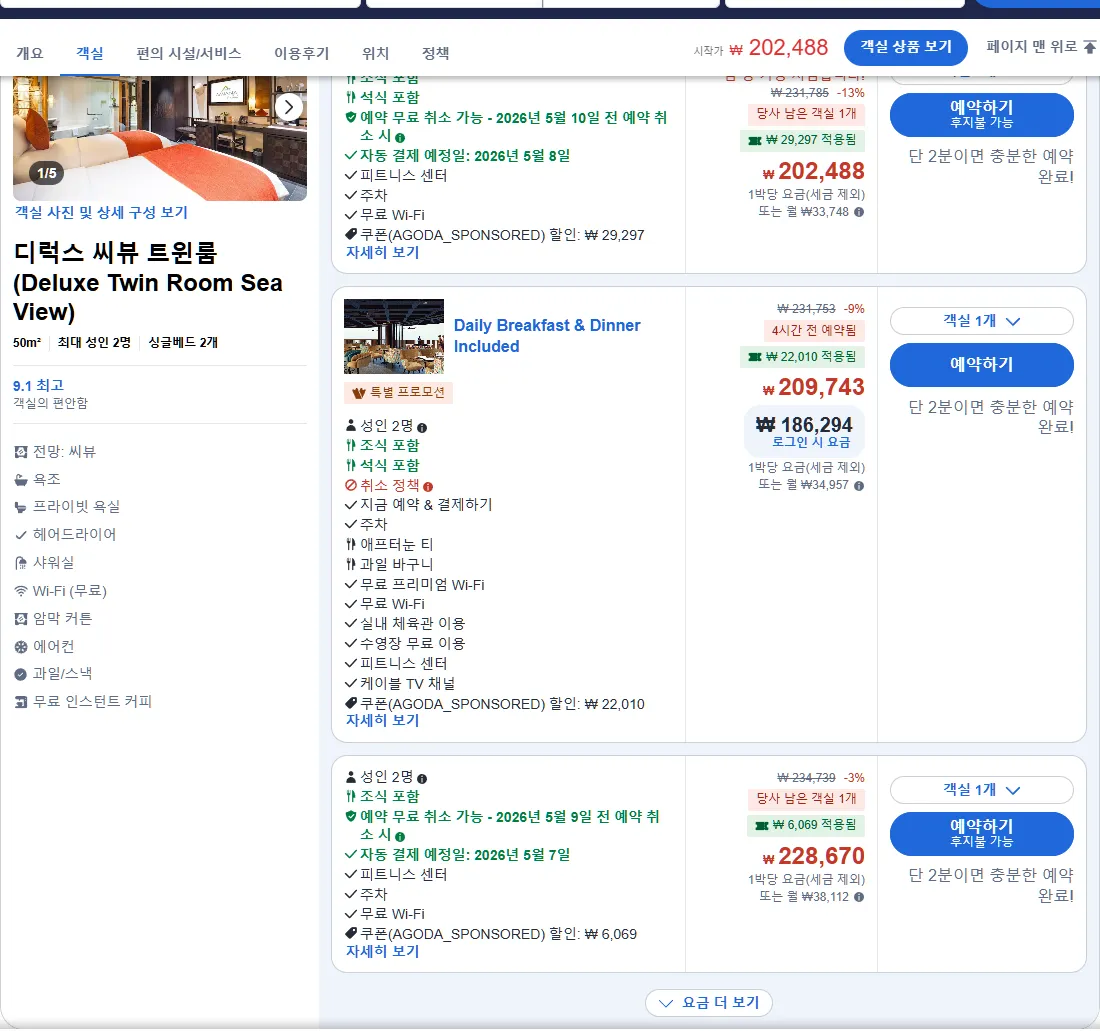Switch to the 개요 tab

pos(29,53)
